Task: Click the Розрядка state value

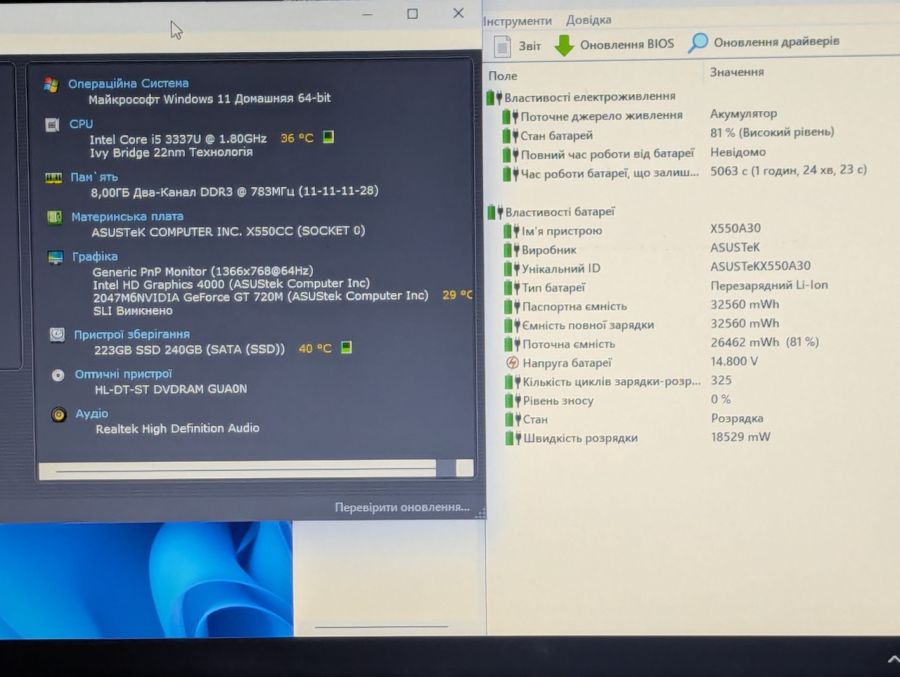Action: (737, 418)
